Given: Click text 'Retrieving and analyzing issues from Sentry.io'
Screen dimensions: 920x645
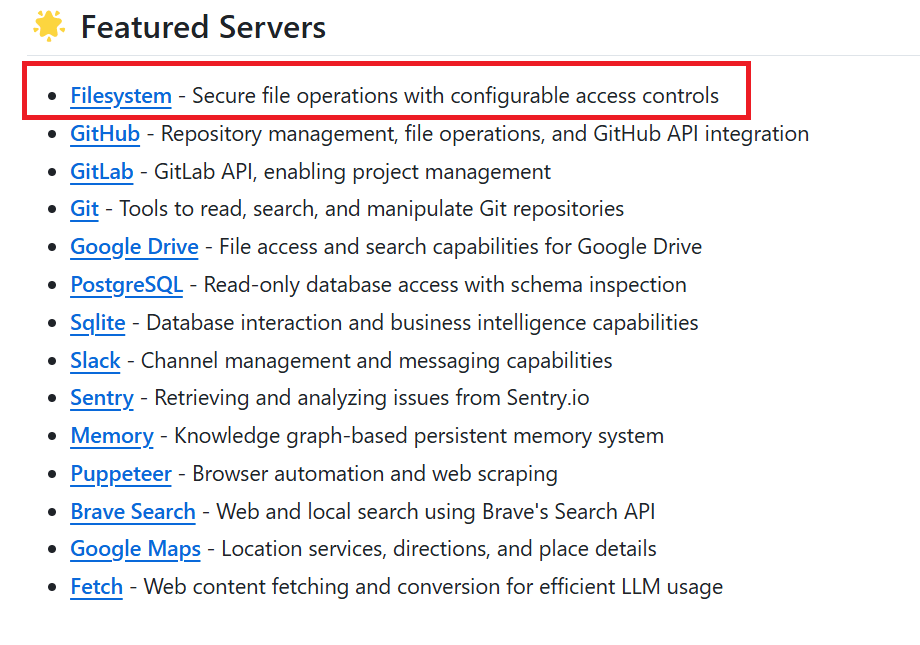Looking at the screenshot, I should (371, 399).
